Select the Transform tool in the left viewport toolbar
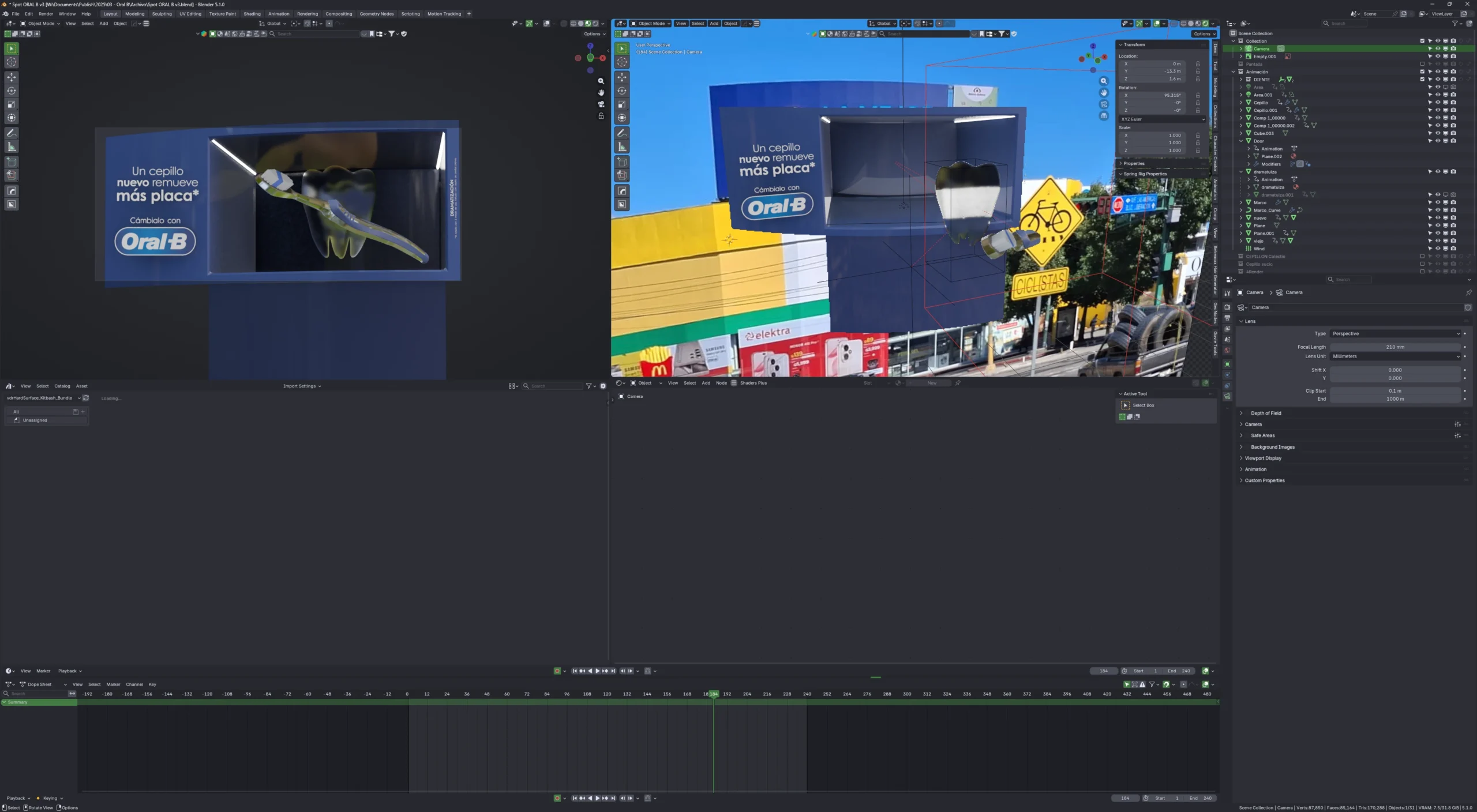Image resolution: width=1477 pixels, height=812 pixels. (12, 118)
